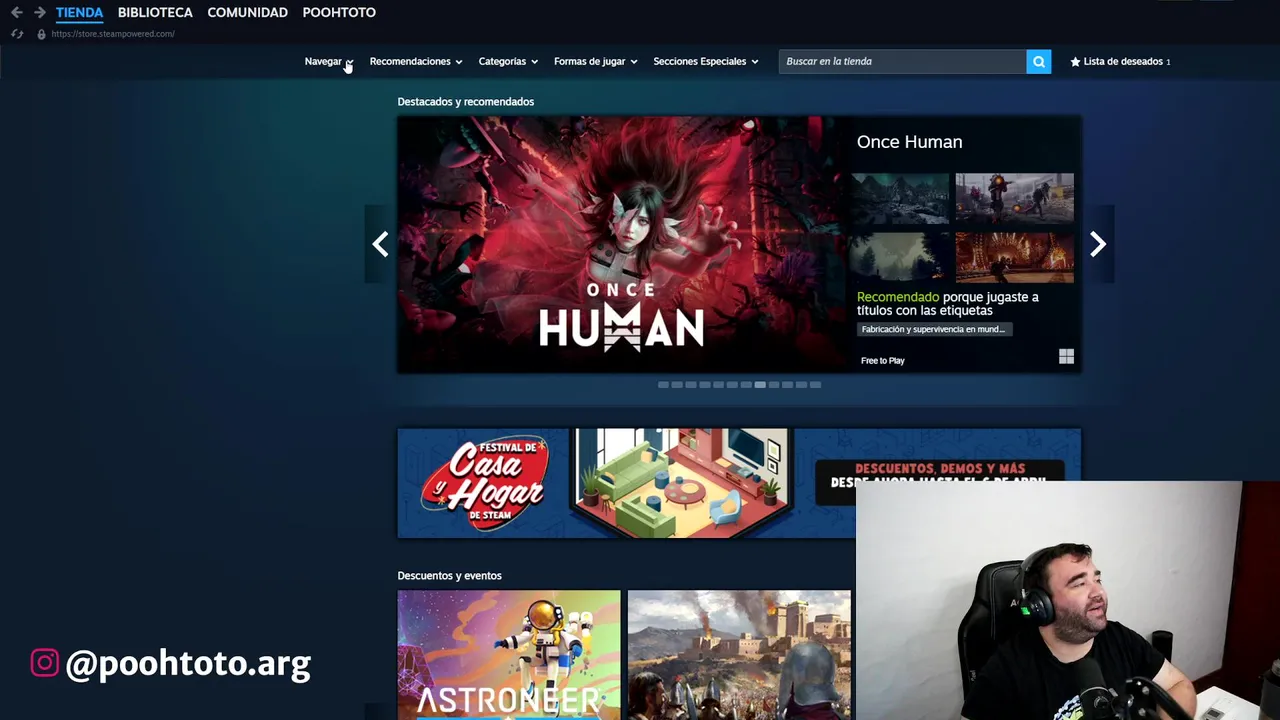This screenshot has width=1280, height=720.
Task: Go forward with the right arrow
Action: pos(40,12)
